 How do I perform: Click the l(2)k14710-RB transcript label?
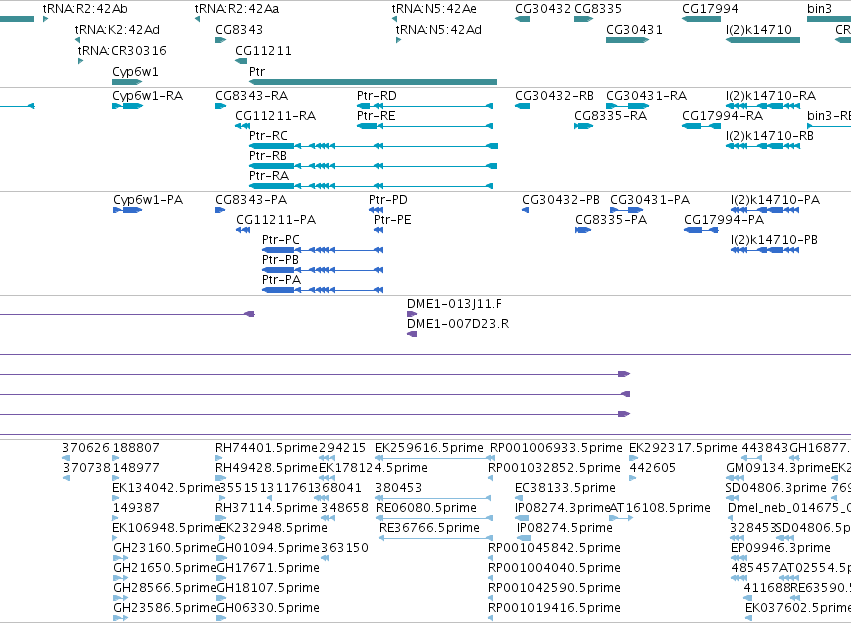770,136
